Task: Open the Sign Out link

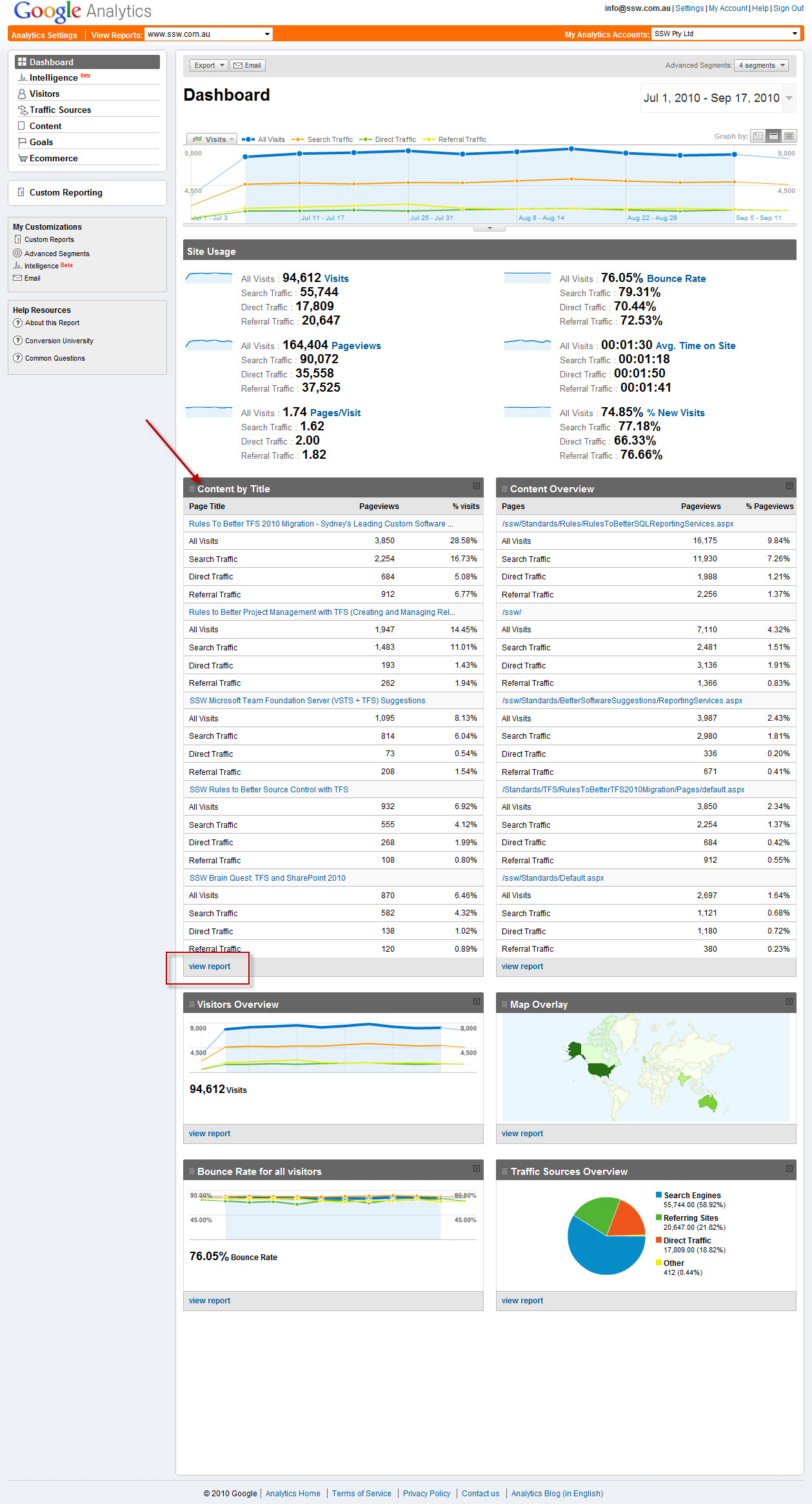Action: click(788, 8)
